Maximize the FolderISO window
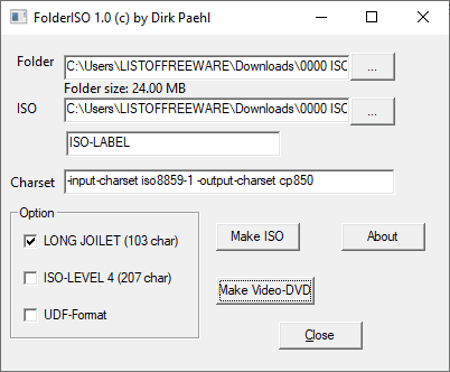450x372 pixels. click(x=372, y=17)
